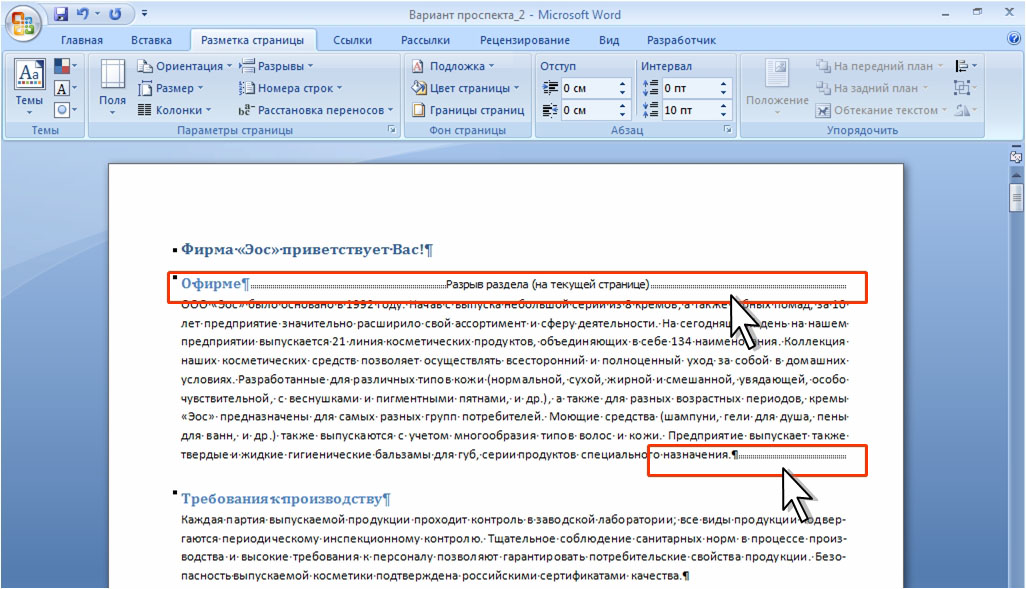Click the spacing after icon
The height and width of the screenshot is (589, 1026).
[x=650, y=110]
